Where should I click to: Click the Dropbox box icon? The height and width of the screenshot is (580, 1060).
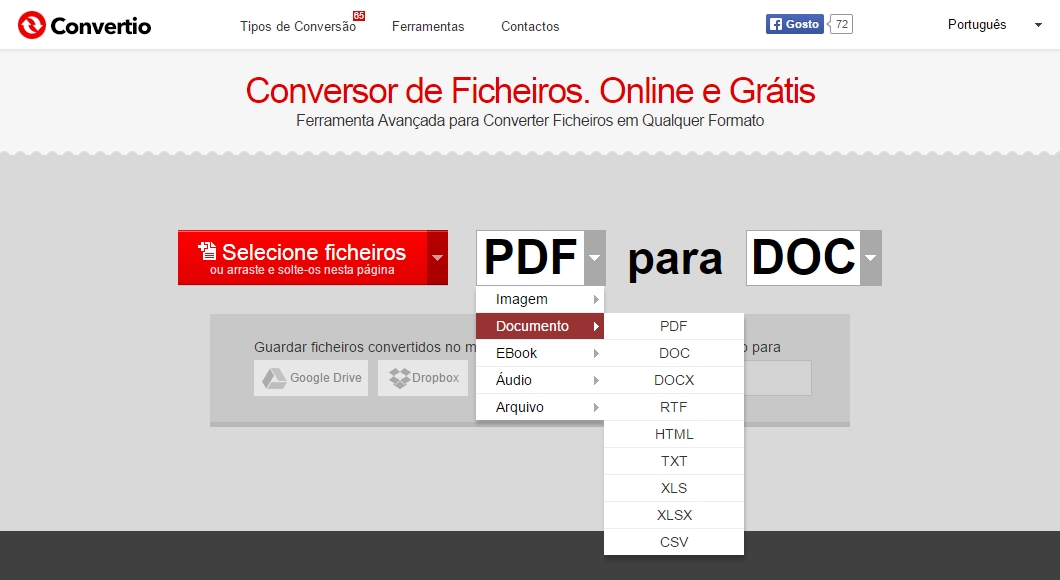(400, 379)
